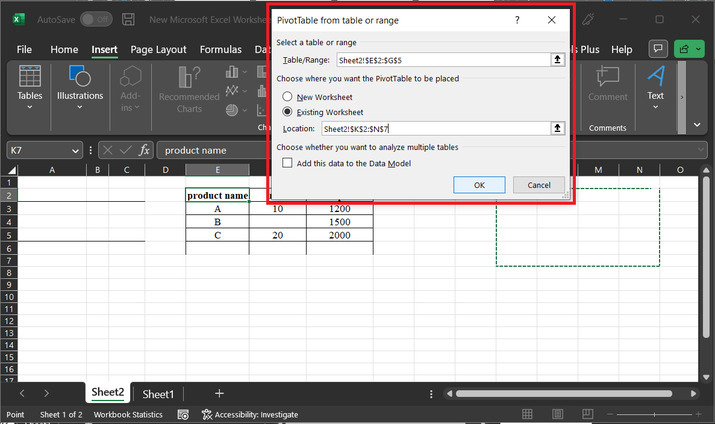Click the formula bar Enter checkmark

click(x=126, y=150)
